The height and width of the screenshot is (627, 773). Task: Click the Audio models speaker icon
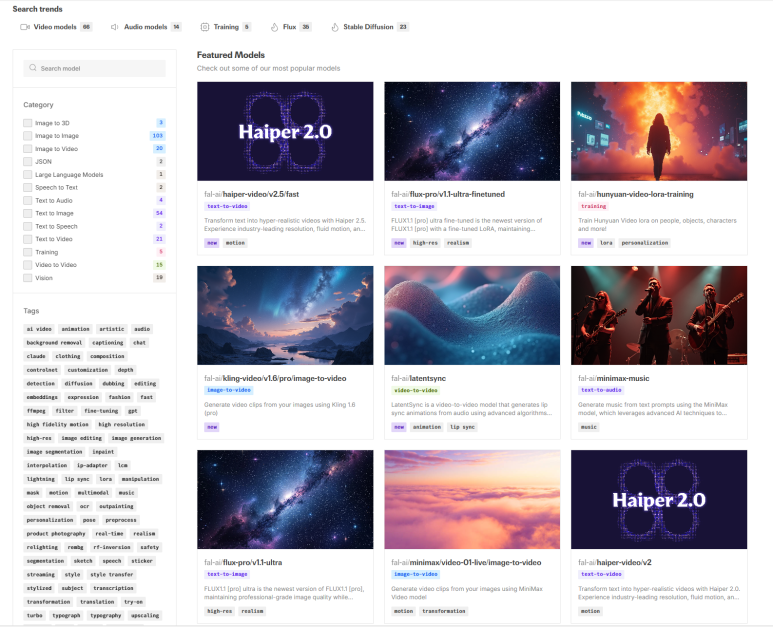click(x=114, y=27)
